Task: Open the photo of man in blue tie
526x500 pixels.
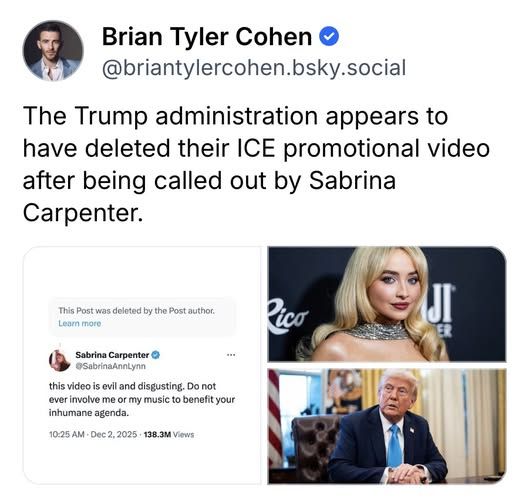Action: pyautogui.click(x=387, y=426)
